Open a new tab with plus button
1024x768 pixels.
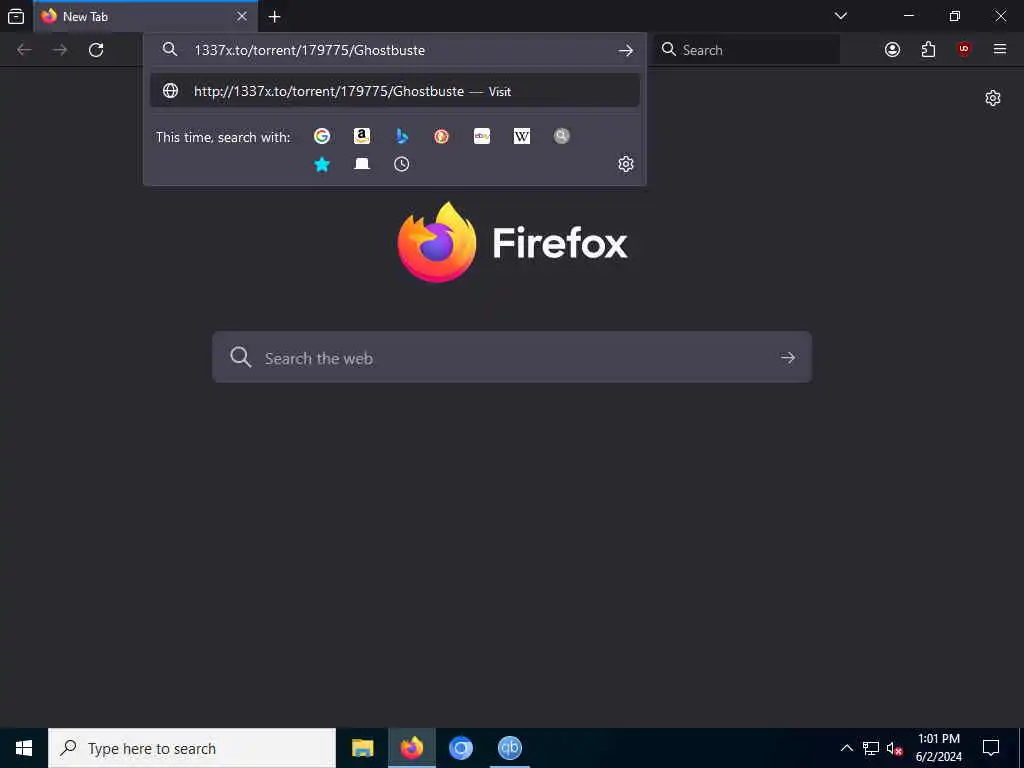click(x=275, y=17)
